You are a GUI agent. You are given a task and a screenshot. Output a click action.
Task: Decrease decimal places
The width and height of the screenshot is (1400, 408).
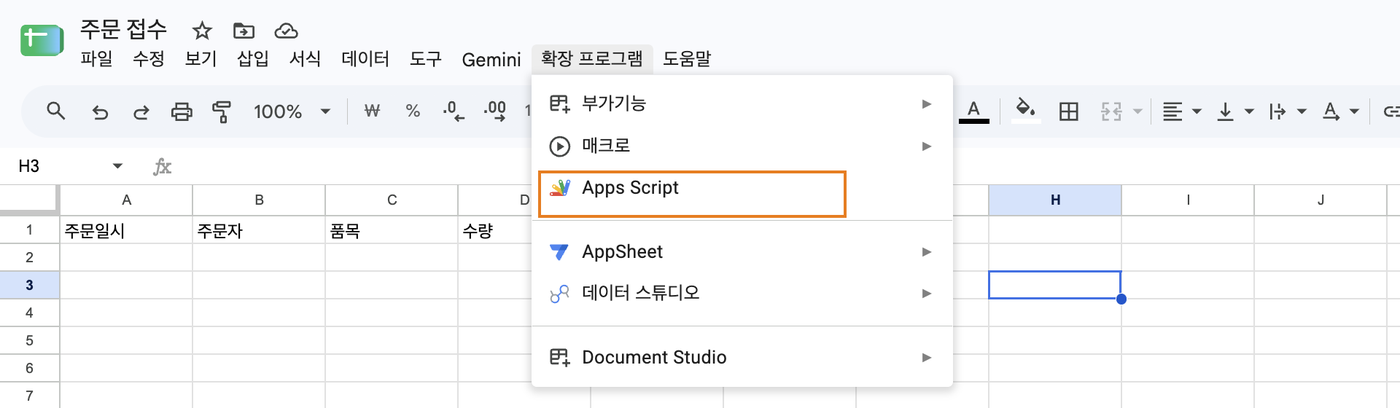point(454,111)
